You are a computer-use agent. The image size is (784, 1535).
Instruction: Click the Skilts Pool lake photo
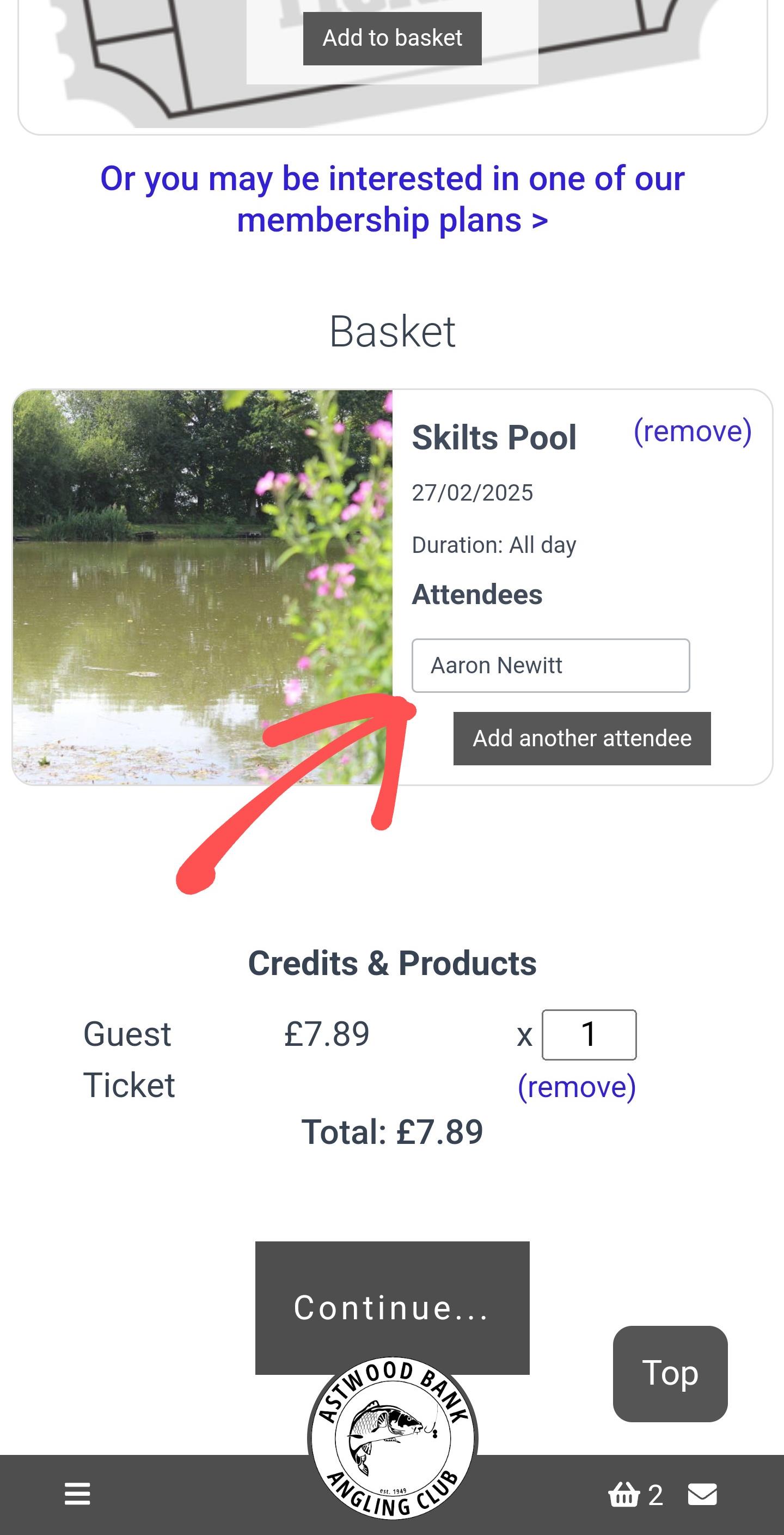click(203, 587)
